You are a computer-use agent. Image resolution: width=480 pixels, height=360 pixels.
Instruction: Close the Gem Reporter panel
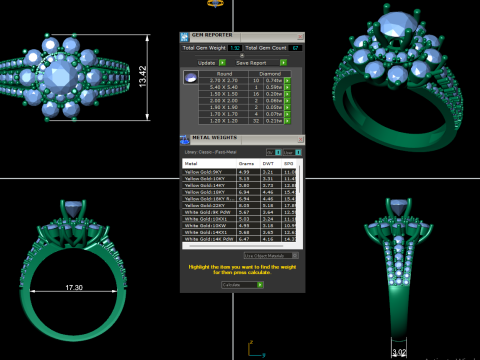(x=300, y=36)
